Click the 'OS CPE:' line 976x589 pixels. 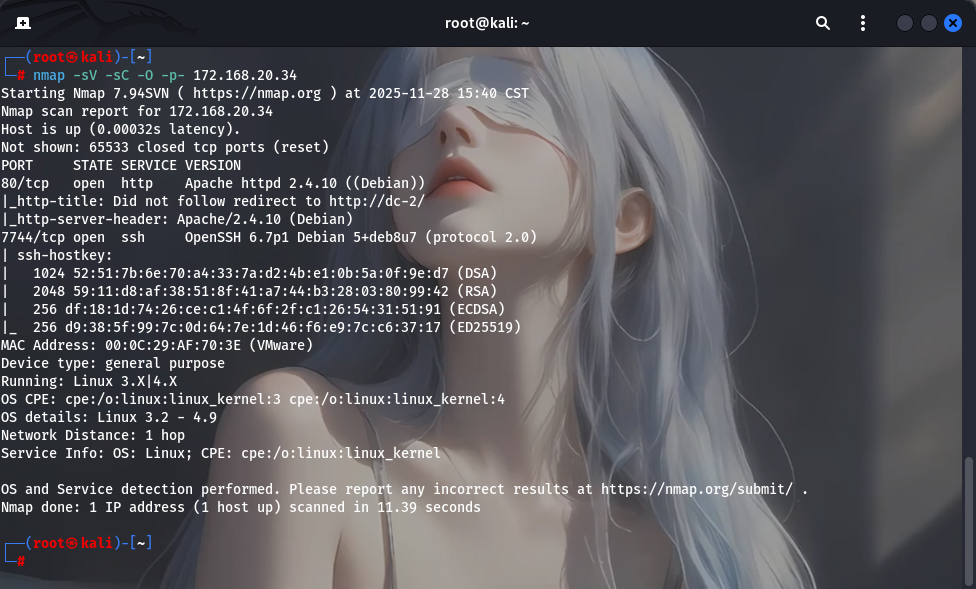[253, 399]
